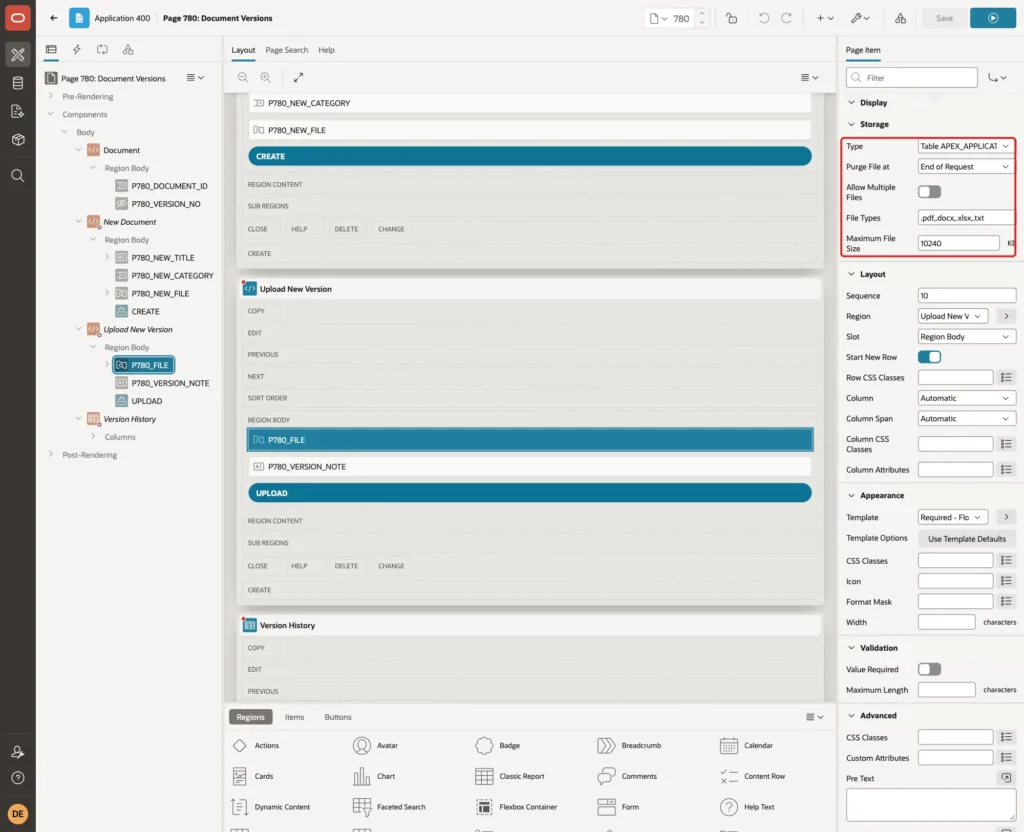Open the layout Region dropdown

click(x=952, y=316)
